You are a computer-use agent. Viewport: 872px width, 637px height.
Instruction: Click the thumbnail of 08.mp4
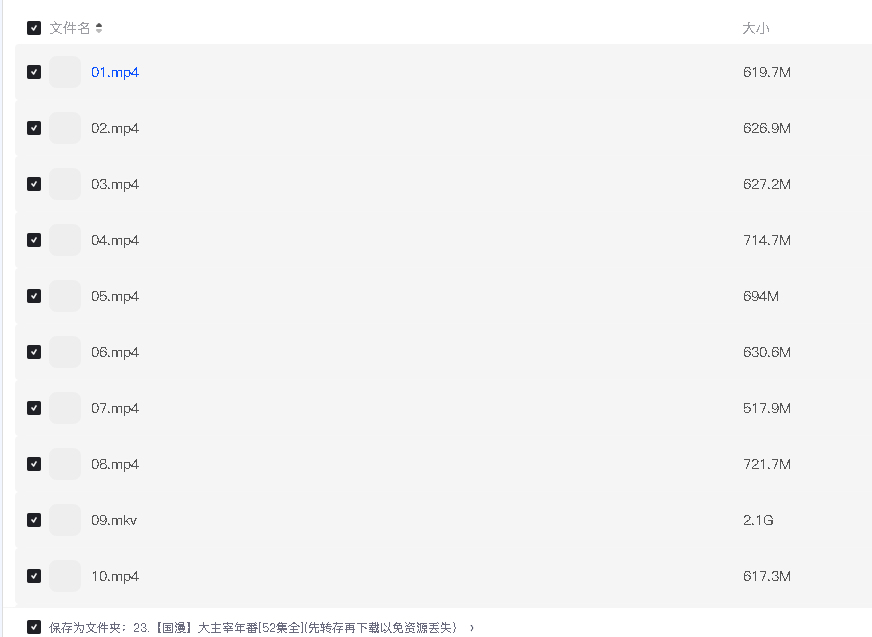point(65,464)
